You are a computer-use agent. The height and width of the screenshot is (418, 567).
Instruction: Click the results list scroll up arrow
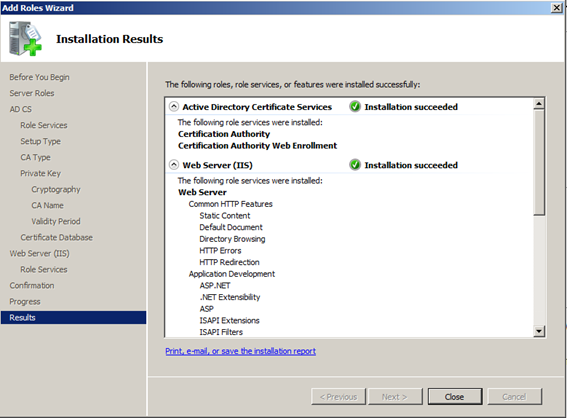tap(539, 104)
